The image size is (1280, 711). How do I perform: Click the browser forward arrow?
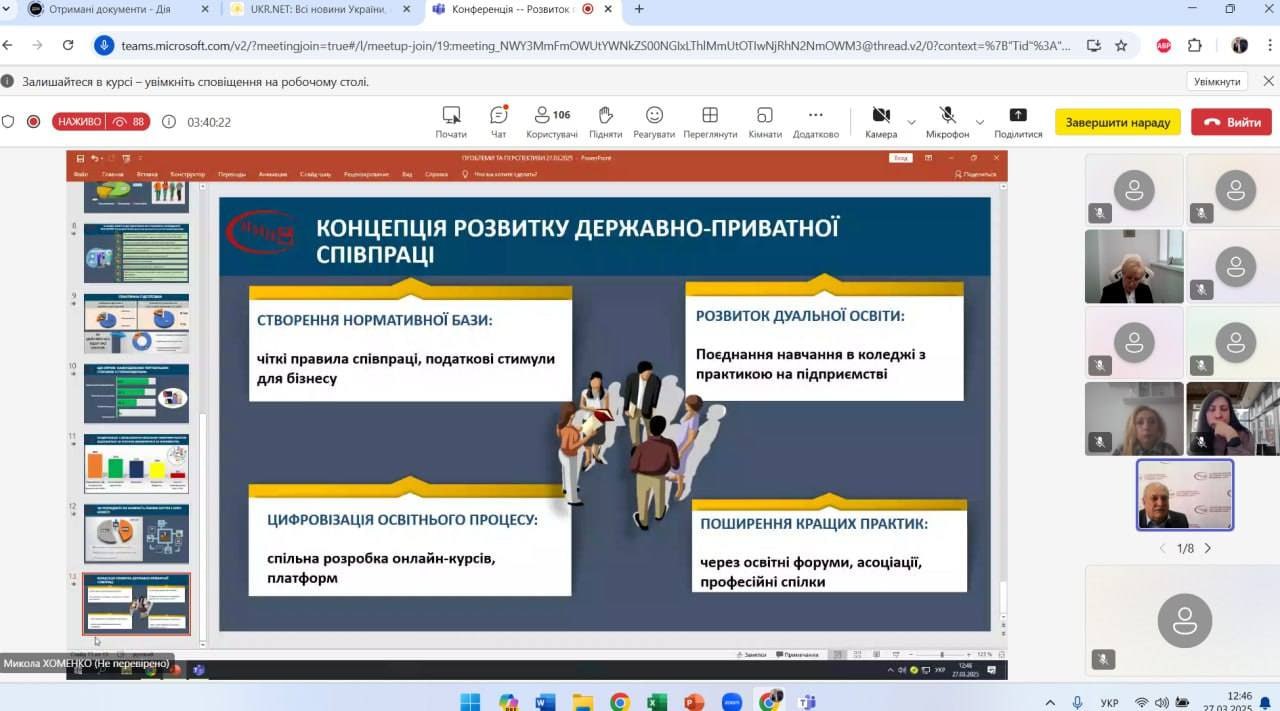pos(37,45)
